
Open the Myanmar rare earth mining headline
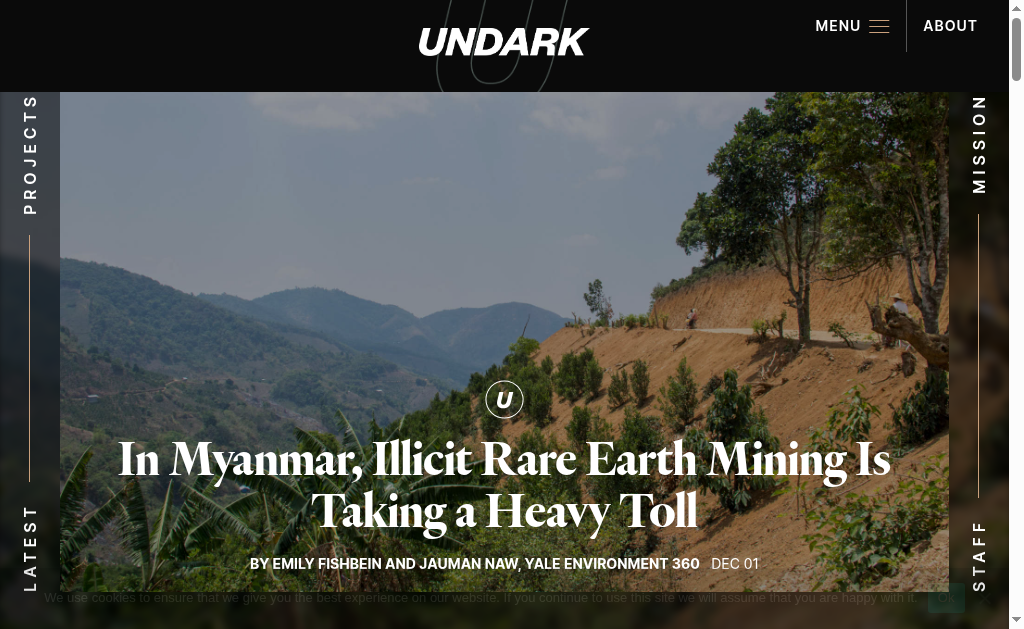[504, 485]
